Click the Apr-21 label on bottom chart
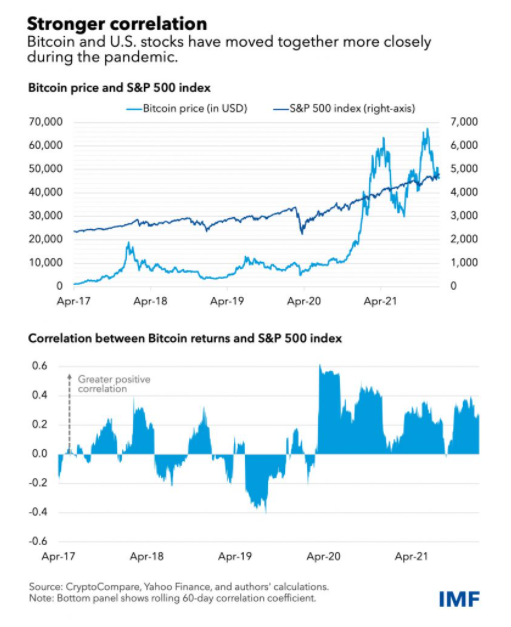The height and width of the screenshot is (627, 511). pos(411,556)
